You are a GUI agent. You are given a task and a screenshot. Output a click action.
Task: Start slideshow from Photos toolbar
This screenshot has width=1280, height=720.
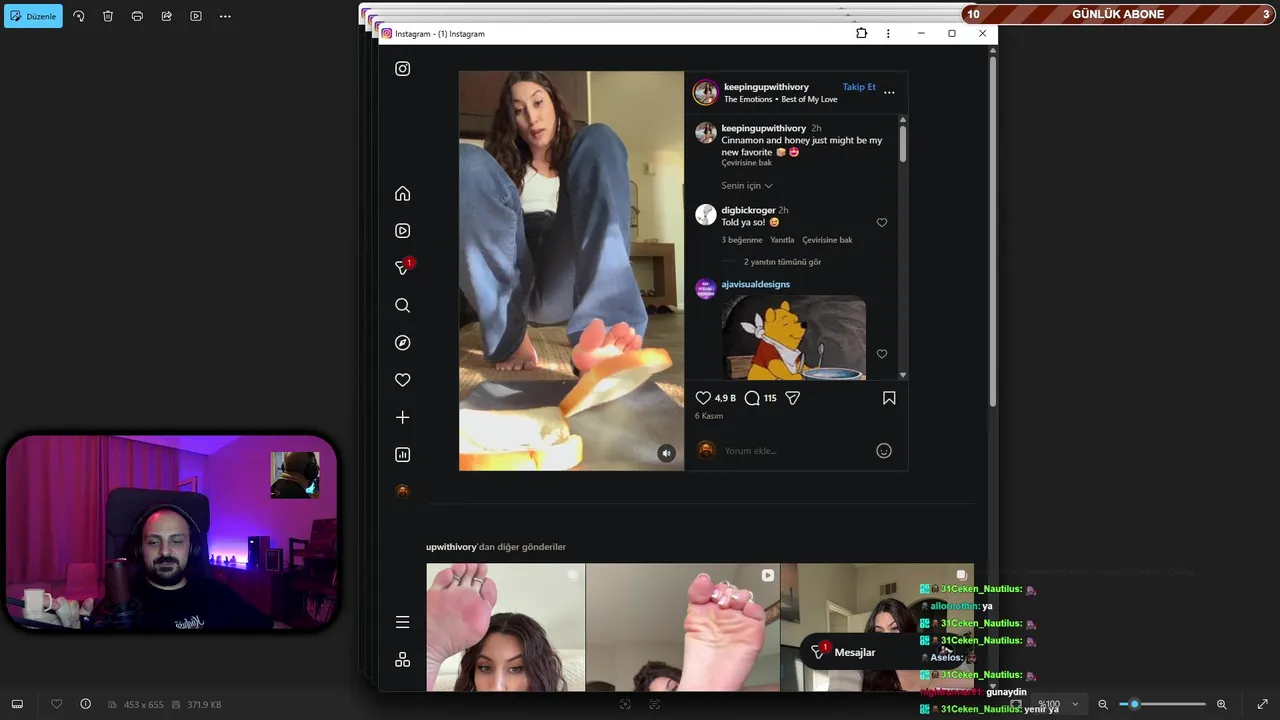pos(196,16)
